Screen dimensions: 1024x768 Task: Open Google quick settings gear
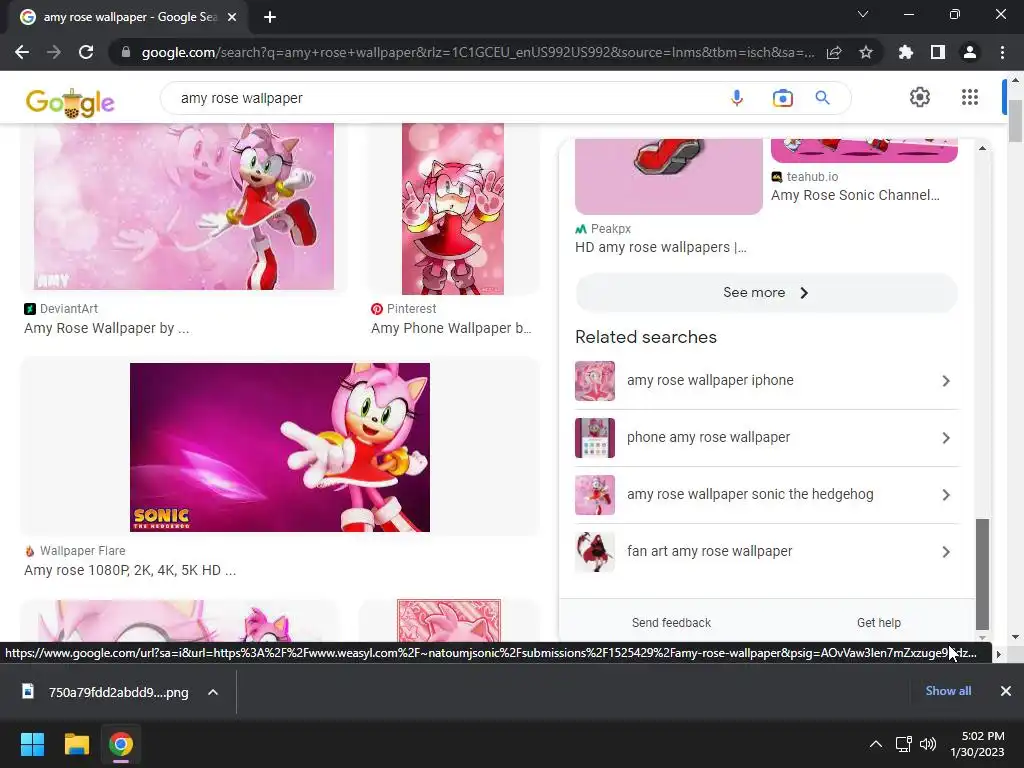pos(920,97)
